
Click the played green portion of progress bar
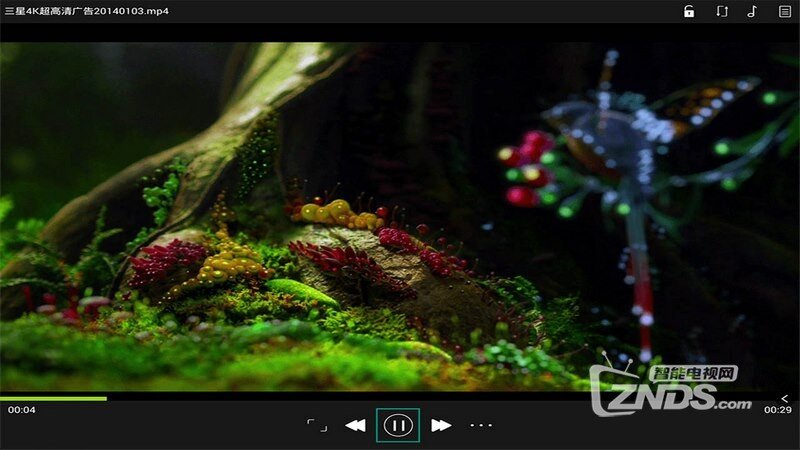point(53,398)
